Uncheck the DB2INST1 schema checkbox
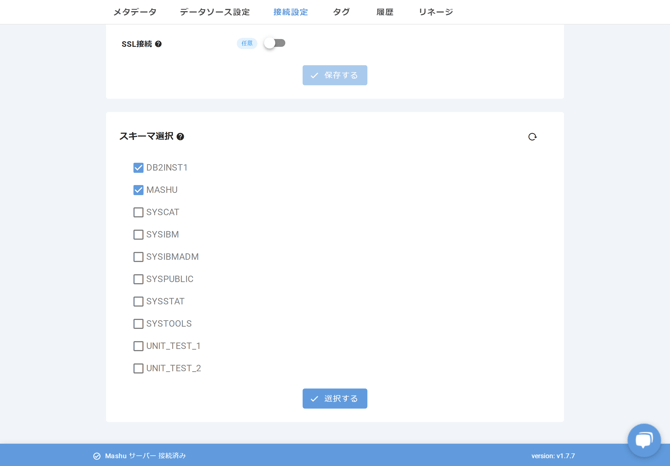Viewport: 670px width, 466px height. (138, 168)
